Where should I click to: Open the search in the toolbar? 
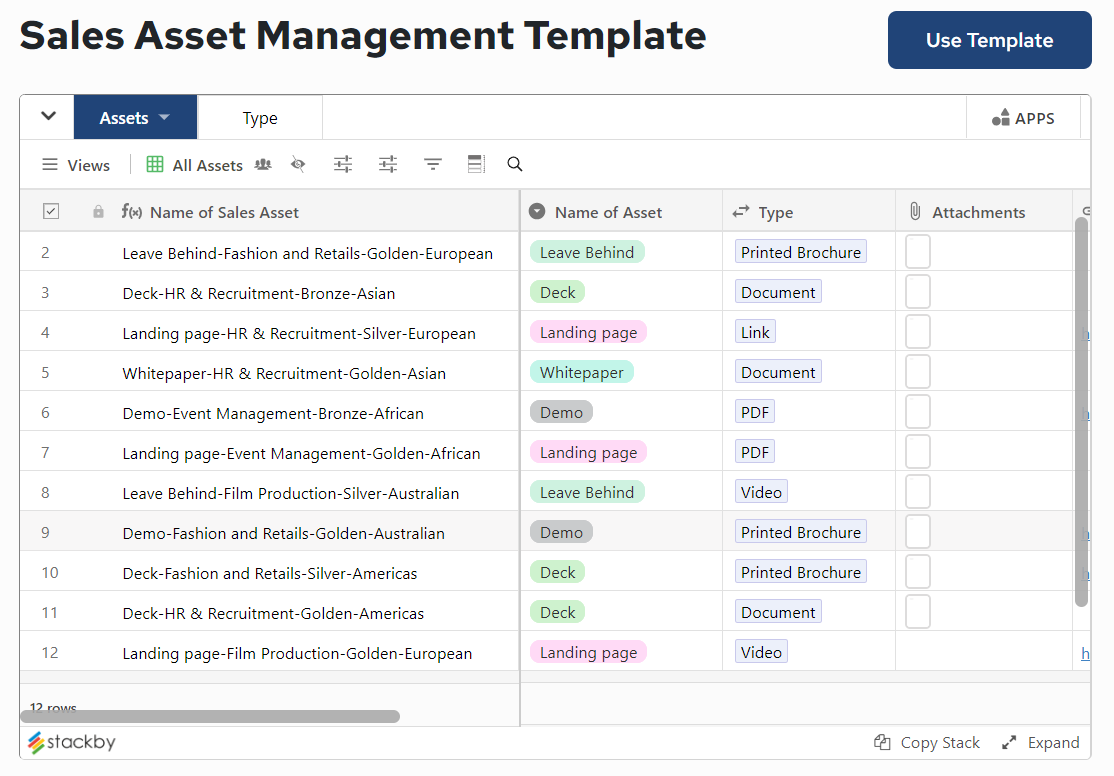click(514, 164)
